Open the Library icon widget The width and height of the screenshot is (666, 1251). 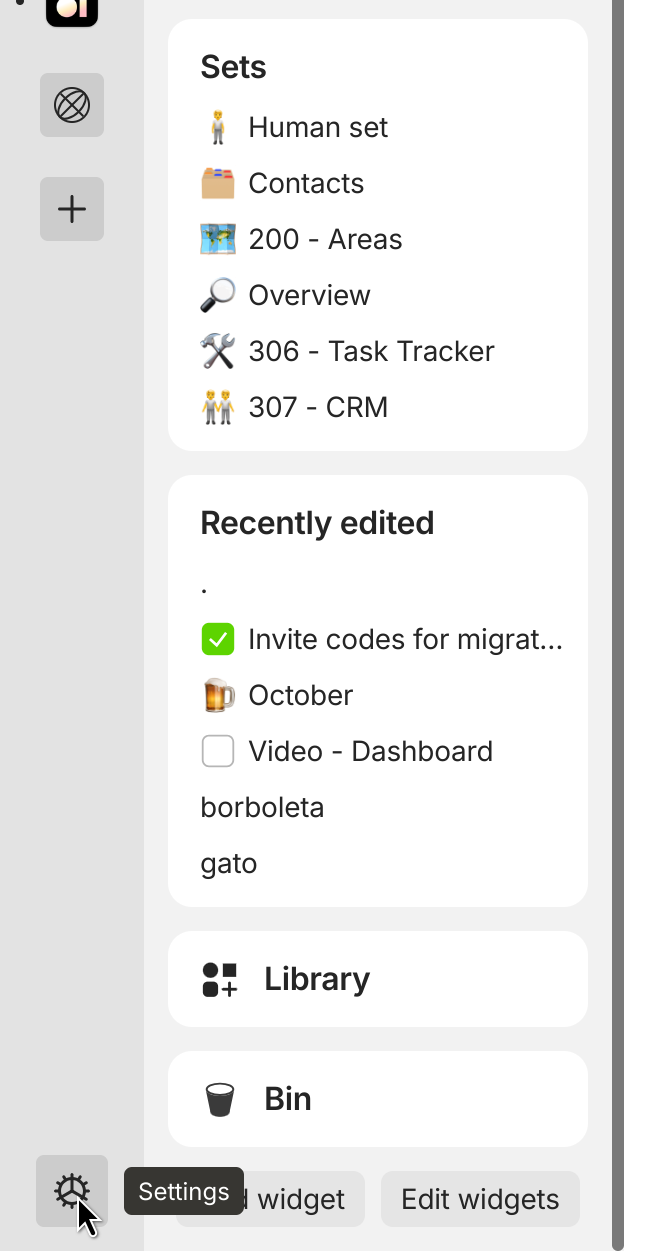(x=220, y=979)
